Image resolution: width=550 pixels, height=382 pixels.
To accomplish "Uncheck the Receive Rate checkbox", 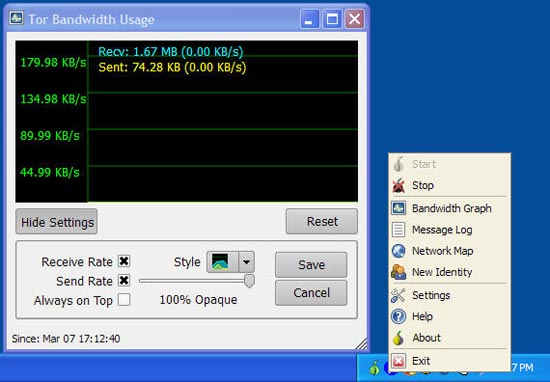I will pos(124,261).
